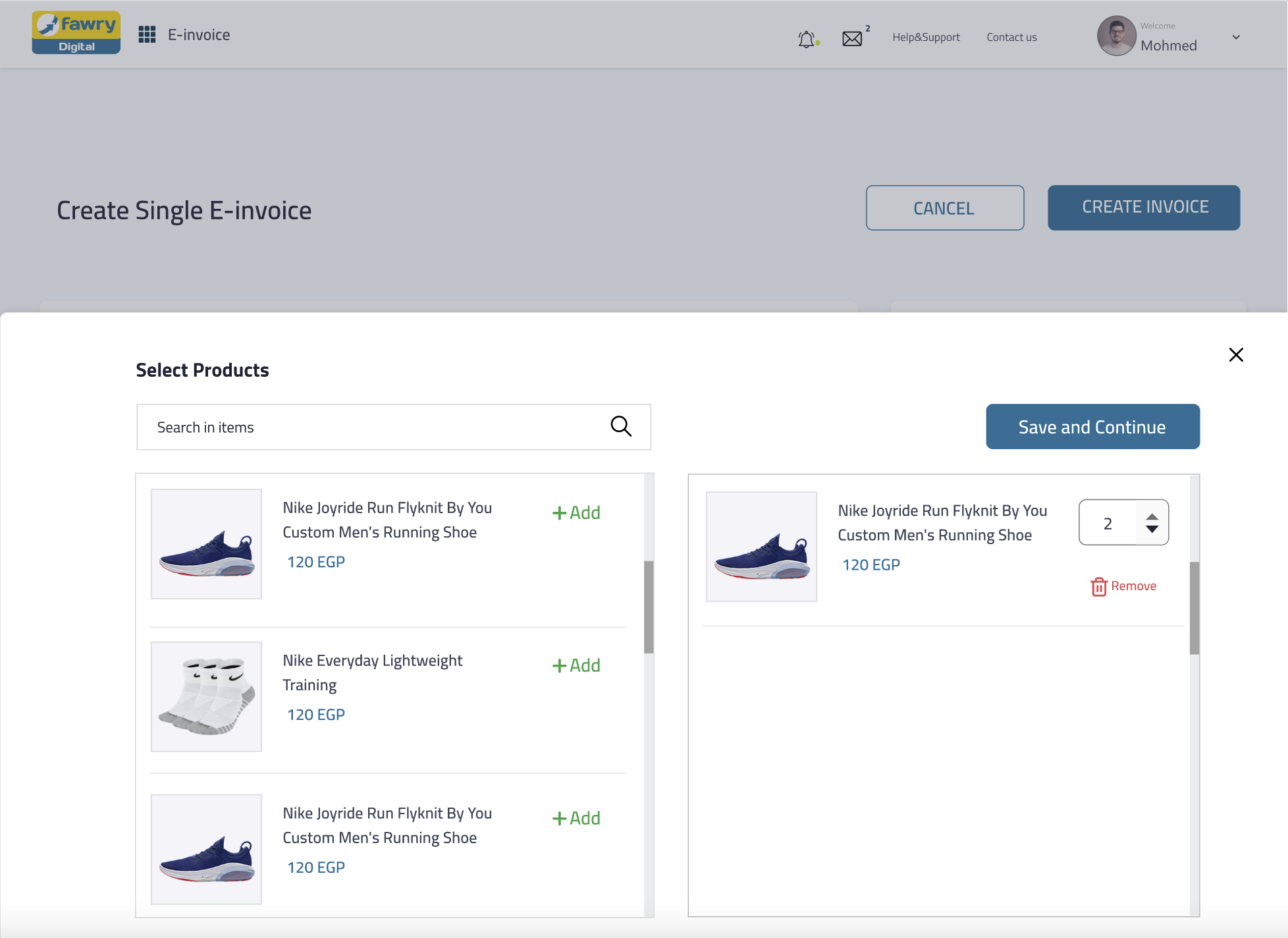Remove the selected Nike Joyride shoe
This screenshot has height=938, width=1288.
click(x=1123, y=586)
